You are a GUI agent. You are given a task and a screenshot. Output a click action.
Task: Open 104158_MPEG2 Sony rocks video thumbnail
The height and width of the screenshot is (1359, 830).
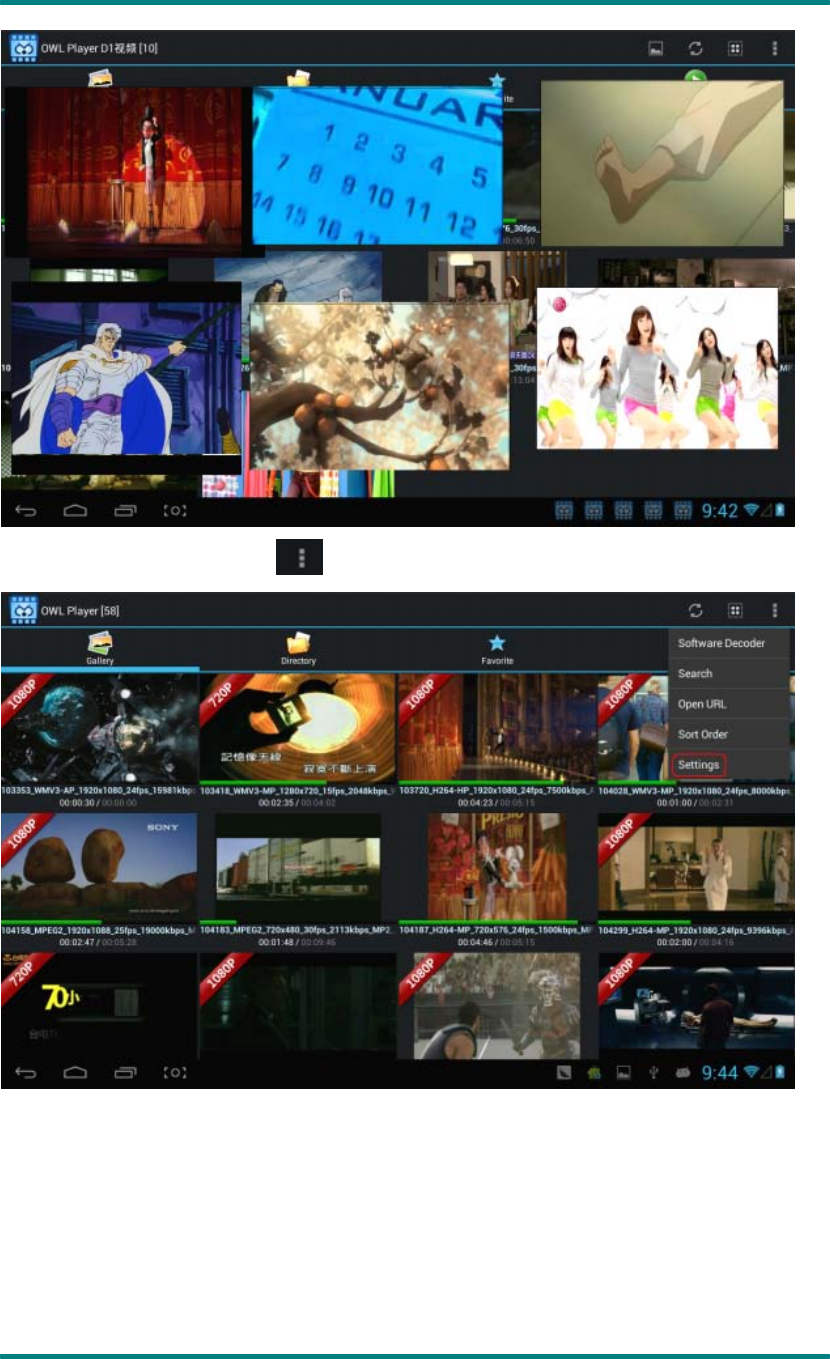(x=99, y=868)
